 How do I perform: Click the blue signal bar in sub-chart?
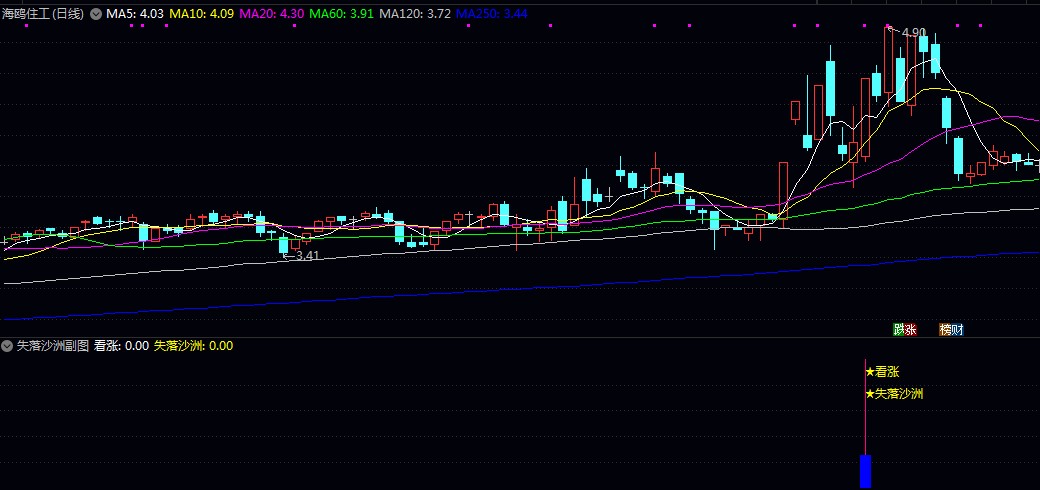865,471
